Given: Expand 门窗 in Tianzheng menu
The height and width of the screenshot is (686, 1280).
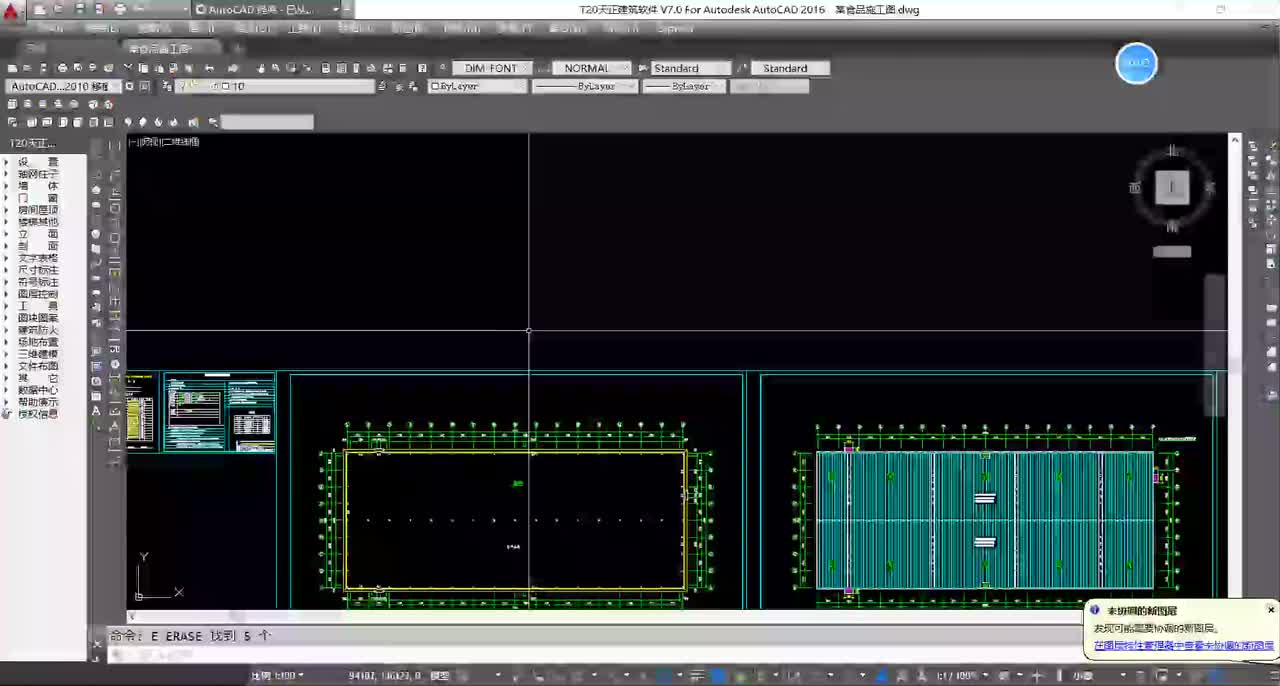Looking at the screenshot, I should [x=38, y=198].
